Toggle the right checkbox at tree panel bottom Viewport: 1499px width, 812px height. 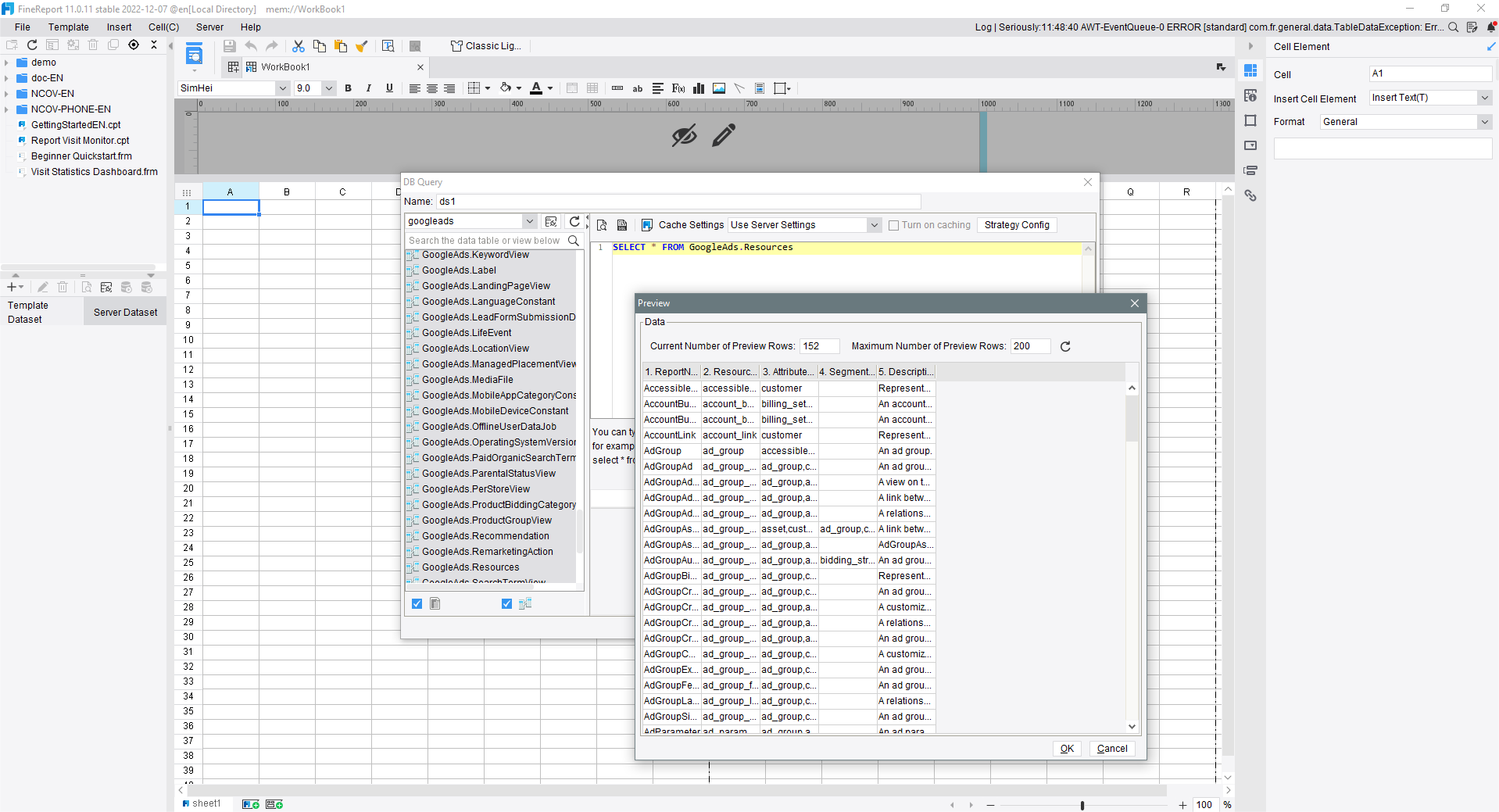point(506,603)
